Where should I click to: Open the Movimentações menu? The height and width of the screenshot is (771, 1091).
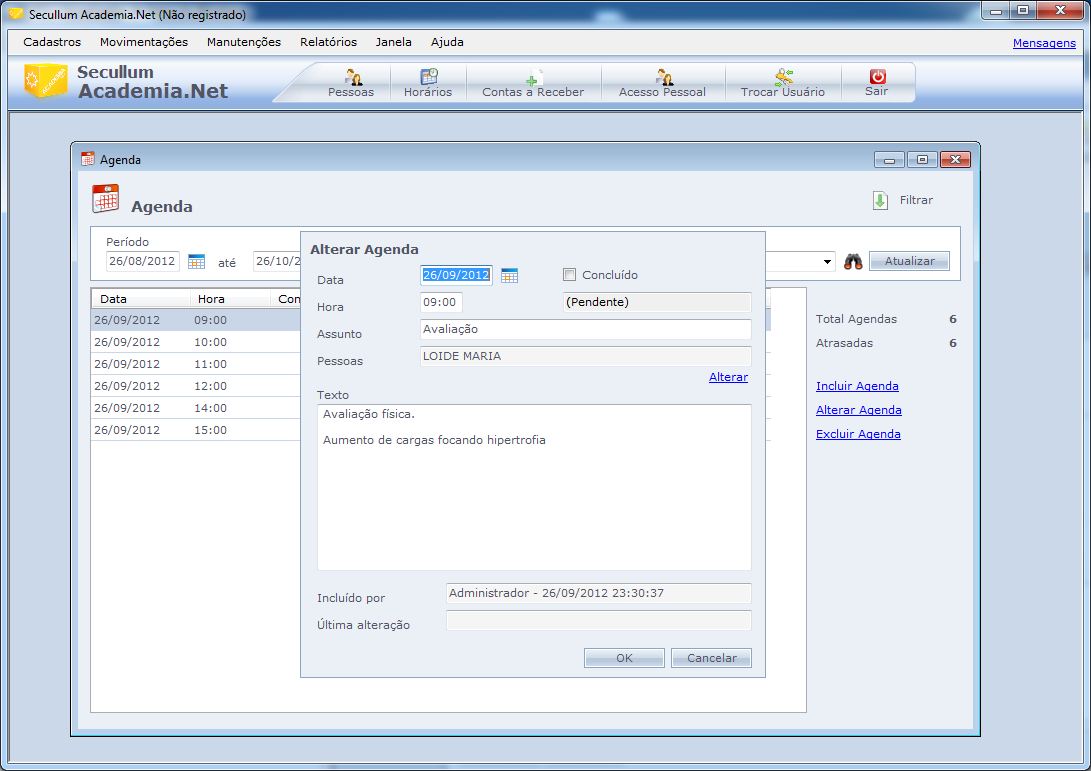pos(144,42)
